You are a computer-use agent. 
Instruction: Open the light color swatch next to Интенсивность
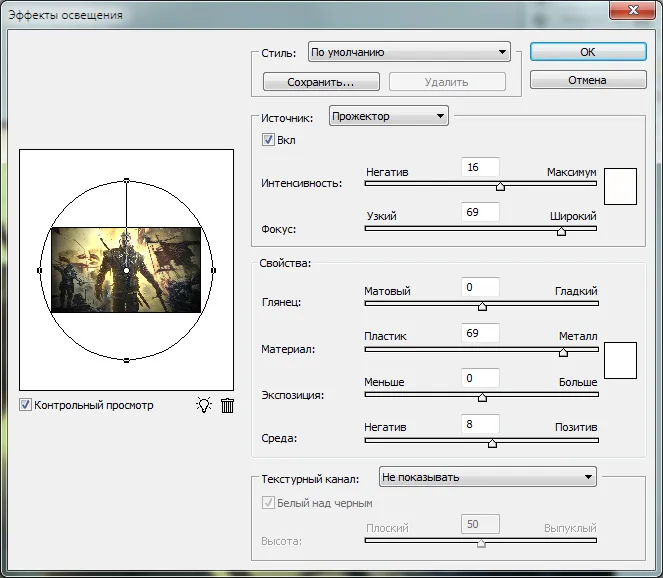620,184
